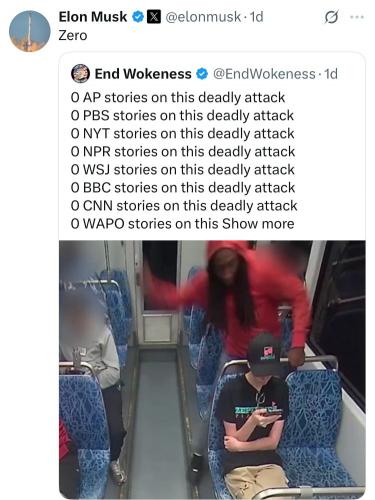375x500 pixels.
Task: Open the Elon Musk display name link
Action: click(93, 17)
